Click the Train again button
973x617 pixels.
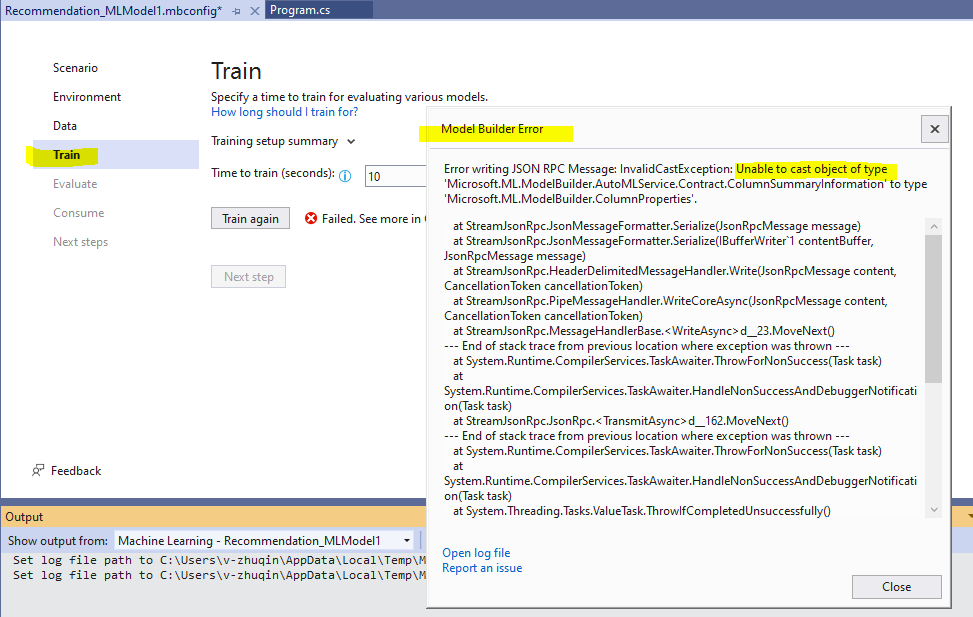coord(250,218)
